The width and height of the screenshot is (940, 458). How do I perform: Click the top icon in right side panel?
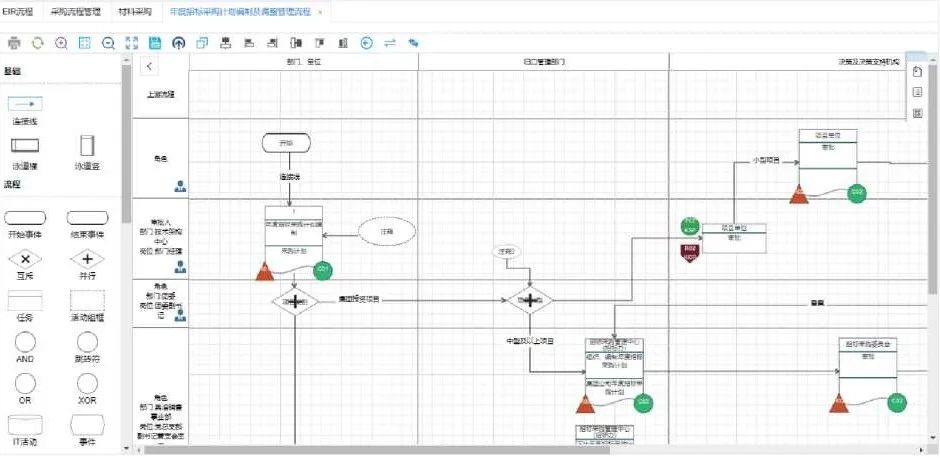(x=917, y=72)
